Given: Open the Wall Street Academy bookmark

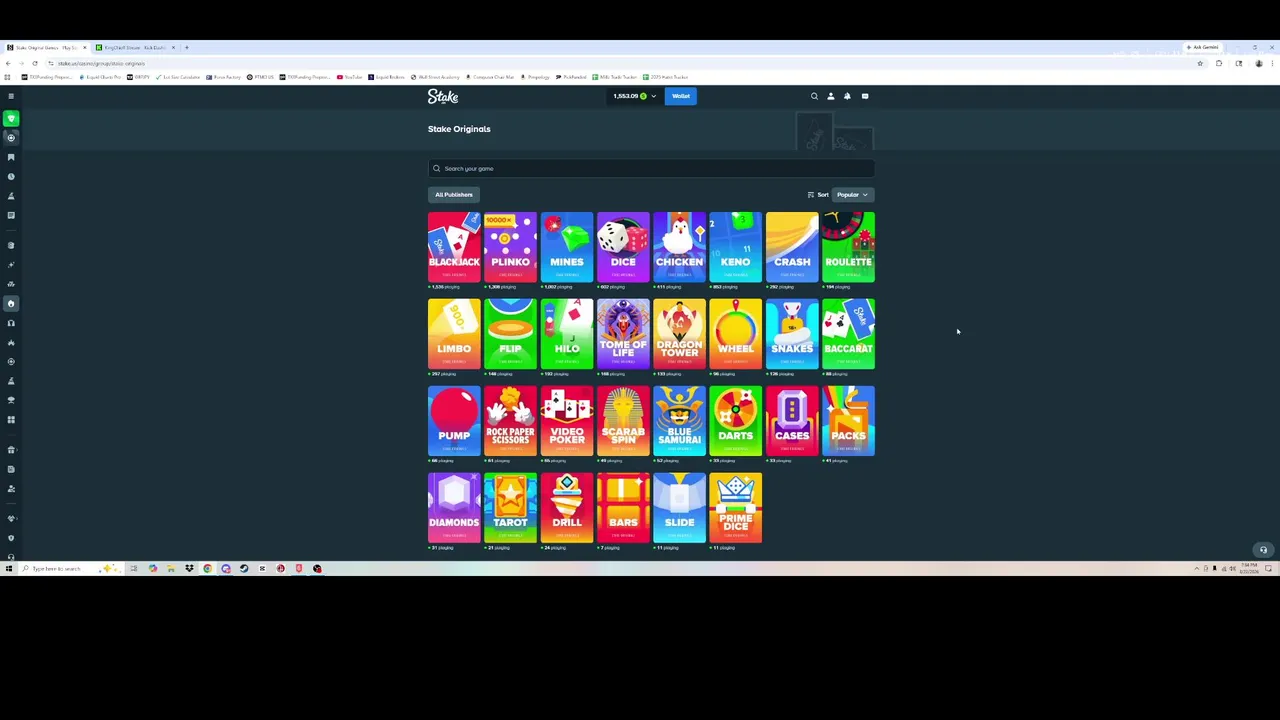Looking at the screenshot, I should coord(437,77).
